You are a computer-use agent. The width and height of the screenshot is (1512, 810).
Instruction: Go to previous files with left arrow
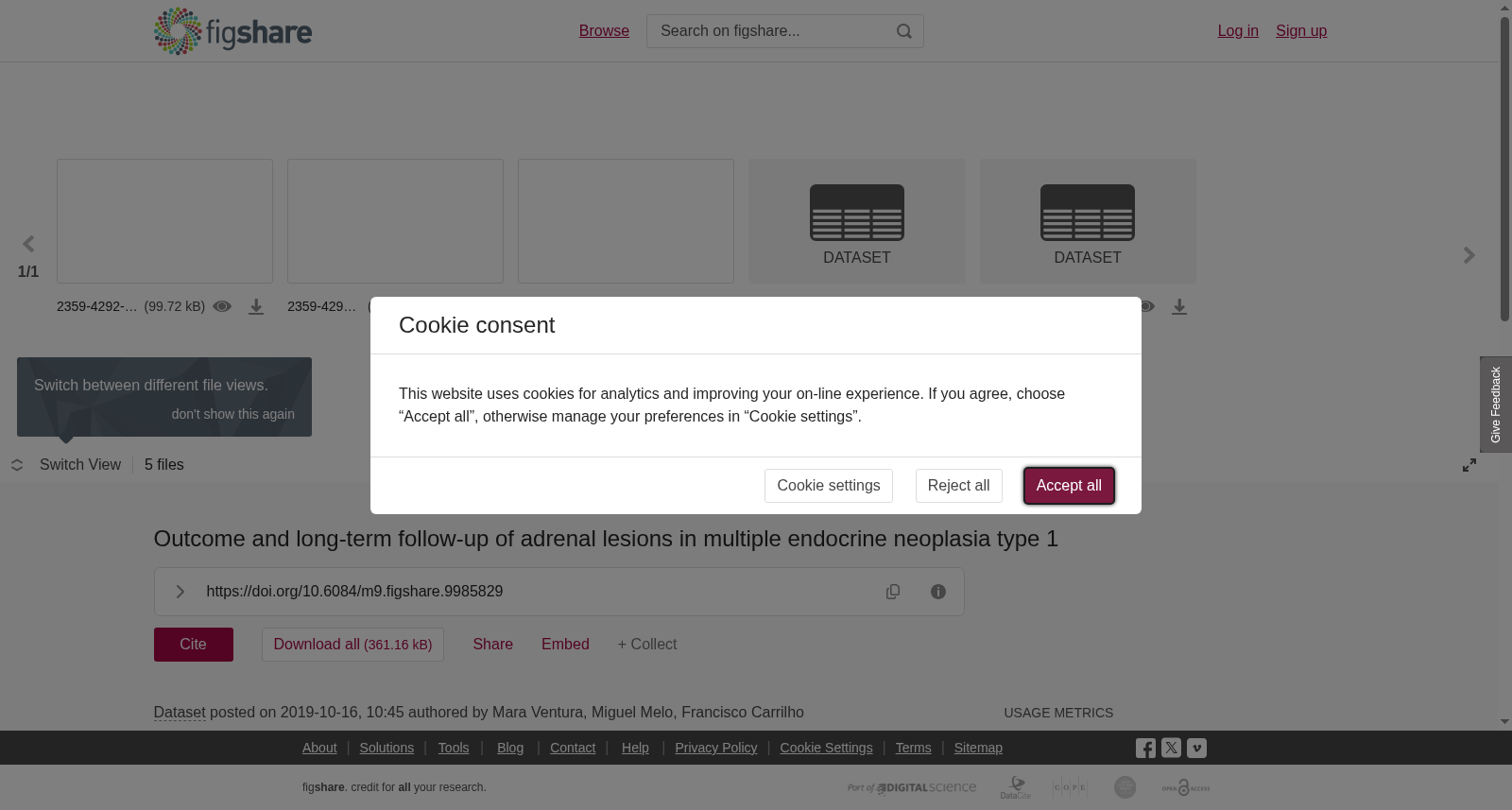pos(28,245)
